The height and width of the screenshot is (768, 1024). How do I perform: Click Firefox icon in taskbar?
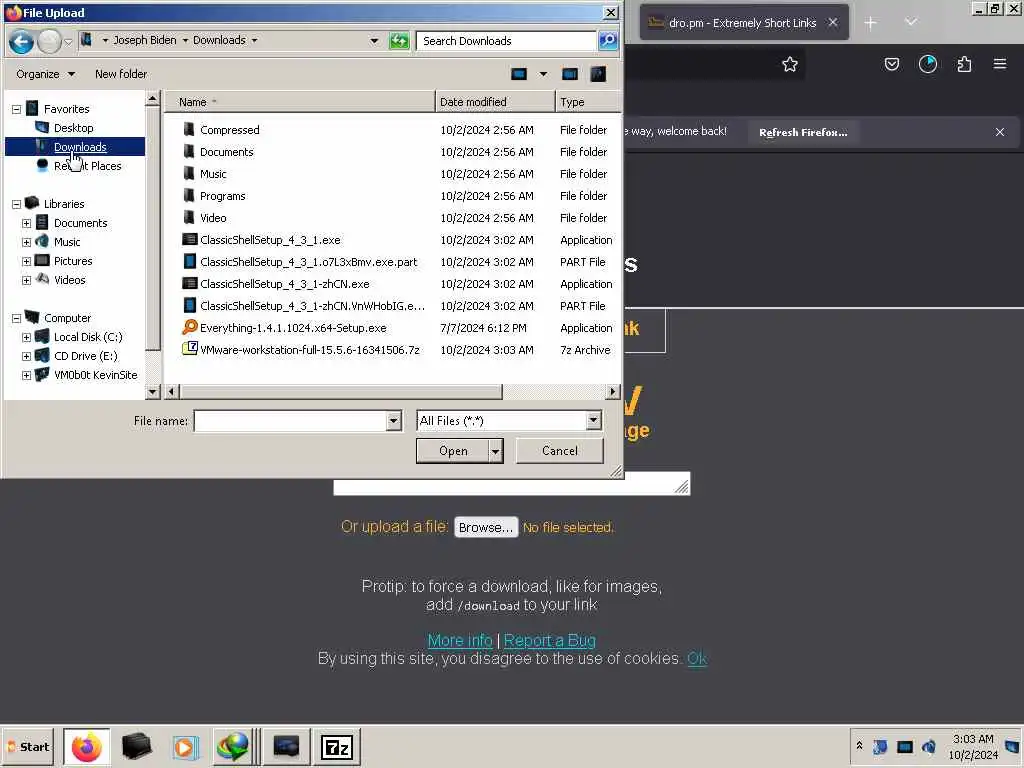click(x=87, y=746)
